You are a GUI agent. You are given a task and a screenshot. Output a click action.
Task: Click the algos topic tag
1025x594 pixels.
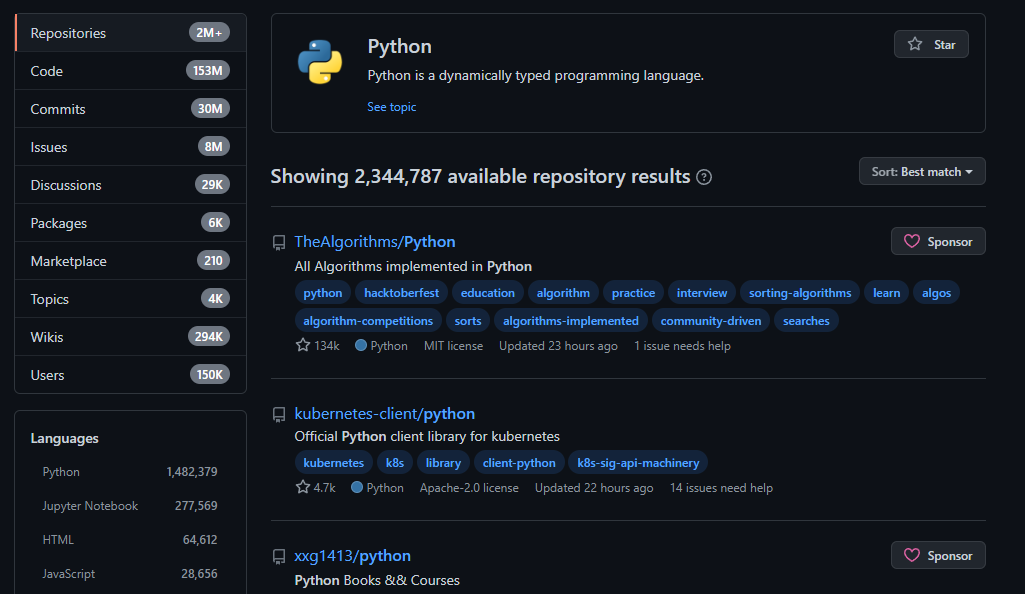click(x=936, y=293)
